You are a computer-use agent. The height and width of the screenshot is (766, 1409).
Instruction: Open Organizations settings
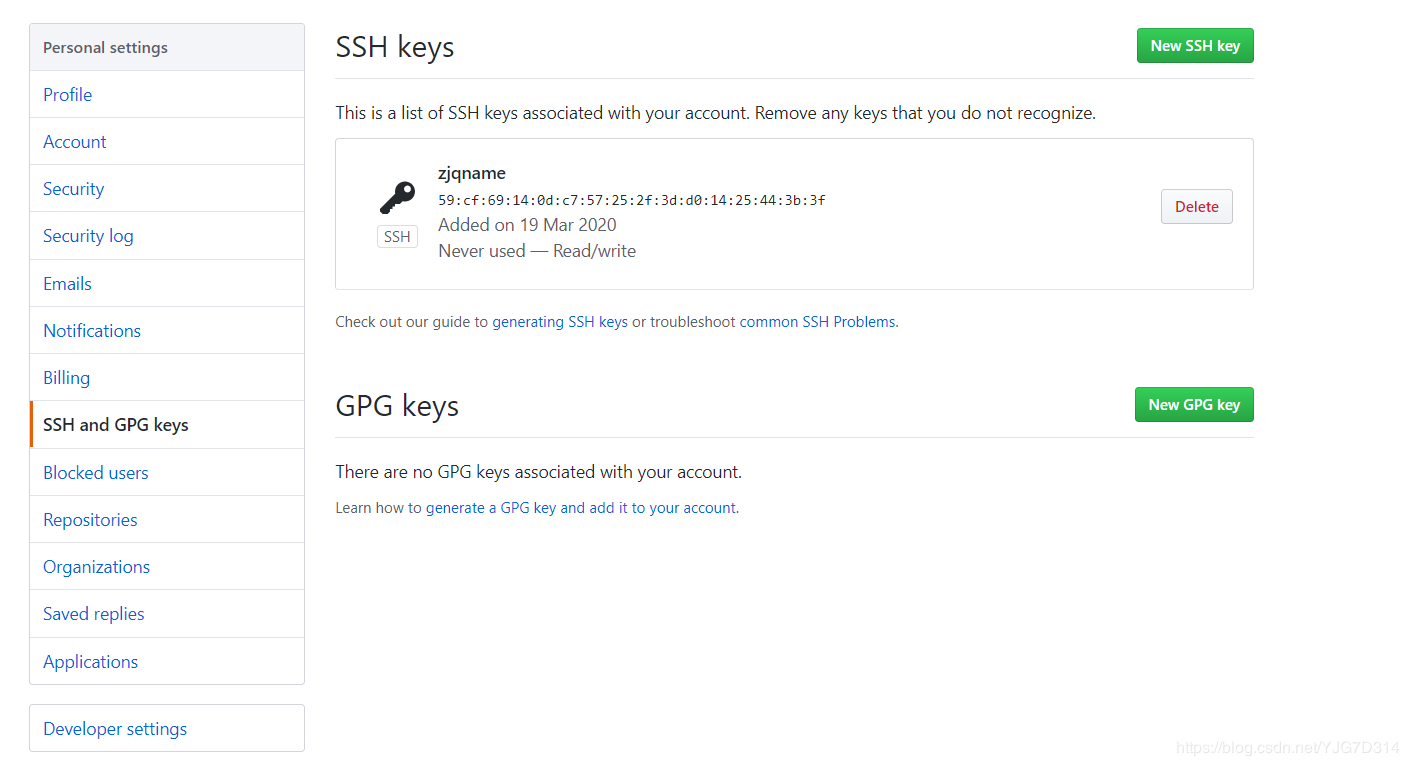(97, 567)
